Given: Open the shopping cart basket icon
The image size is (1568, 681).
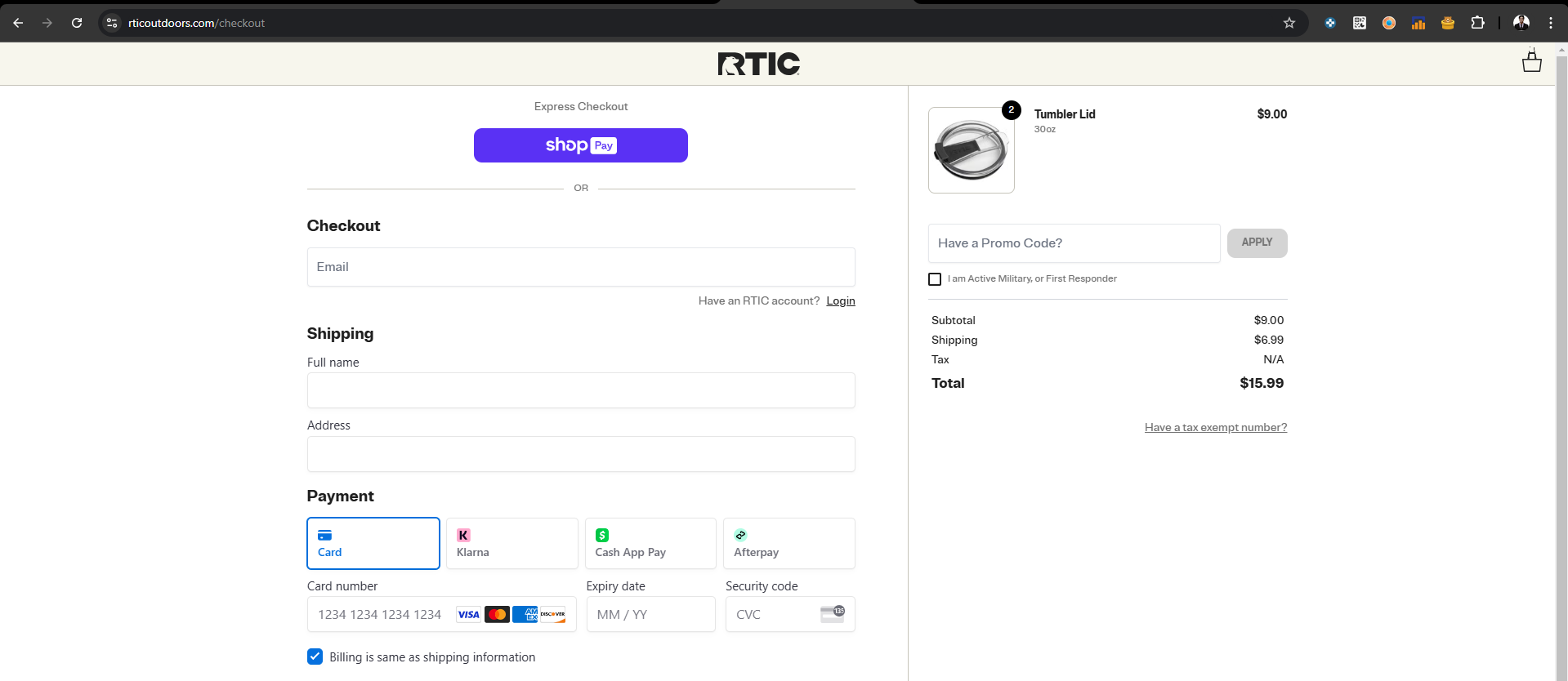Looking at the screenshot, I should point(1531,62).
